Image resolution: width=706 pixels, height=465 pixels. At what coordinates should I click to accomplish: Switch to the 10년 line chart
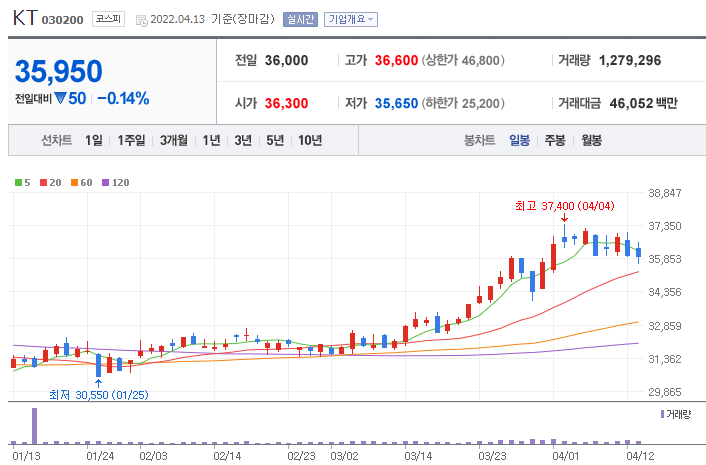pyautogui.click(x=310, y=140)
